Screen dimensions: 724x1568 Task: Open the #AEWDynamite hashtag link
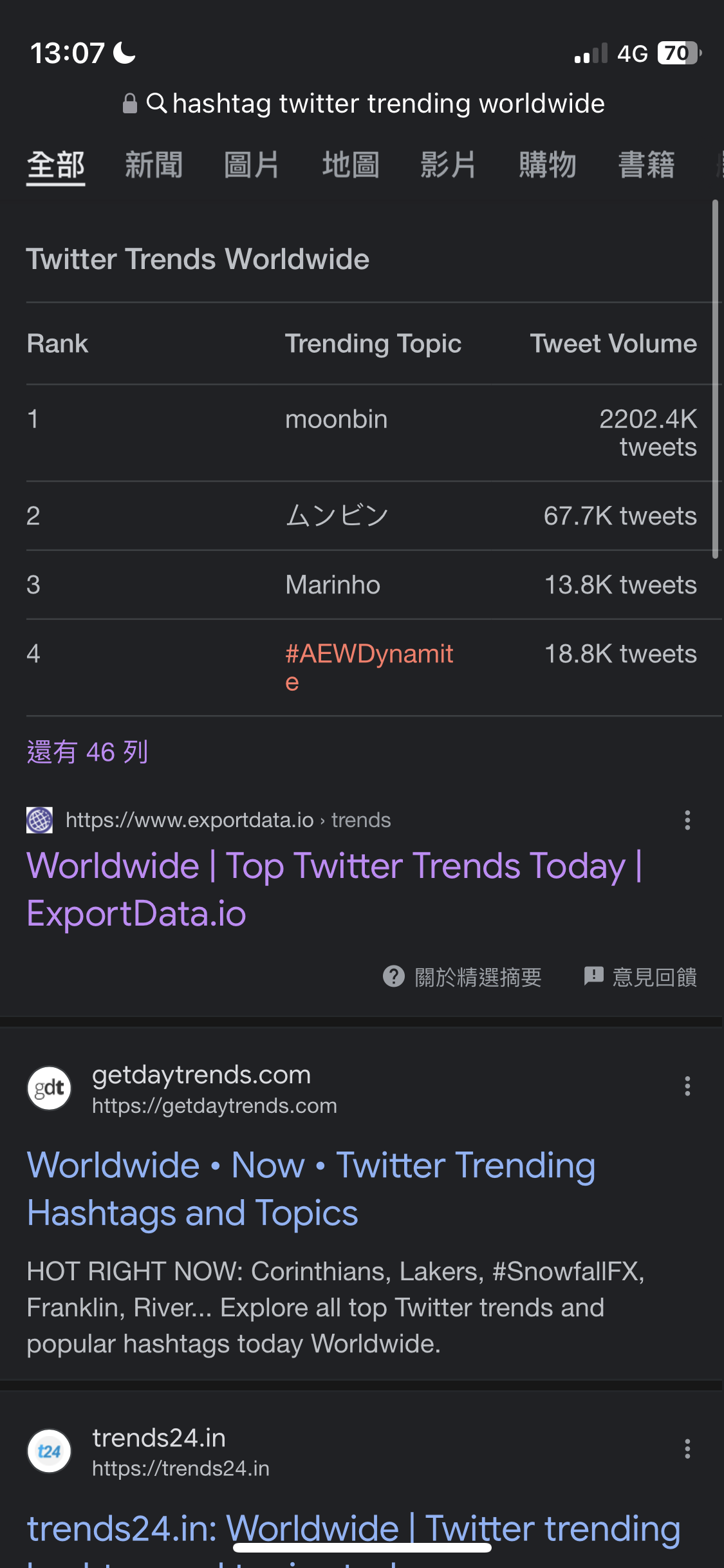point(369,667)
